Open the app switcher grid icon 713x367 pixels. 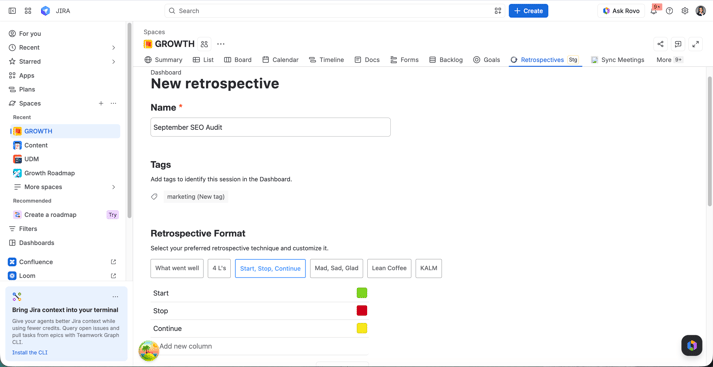(28, 11)
